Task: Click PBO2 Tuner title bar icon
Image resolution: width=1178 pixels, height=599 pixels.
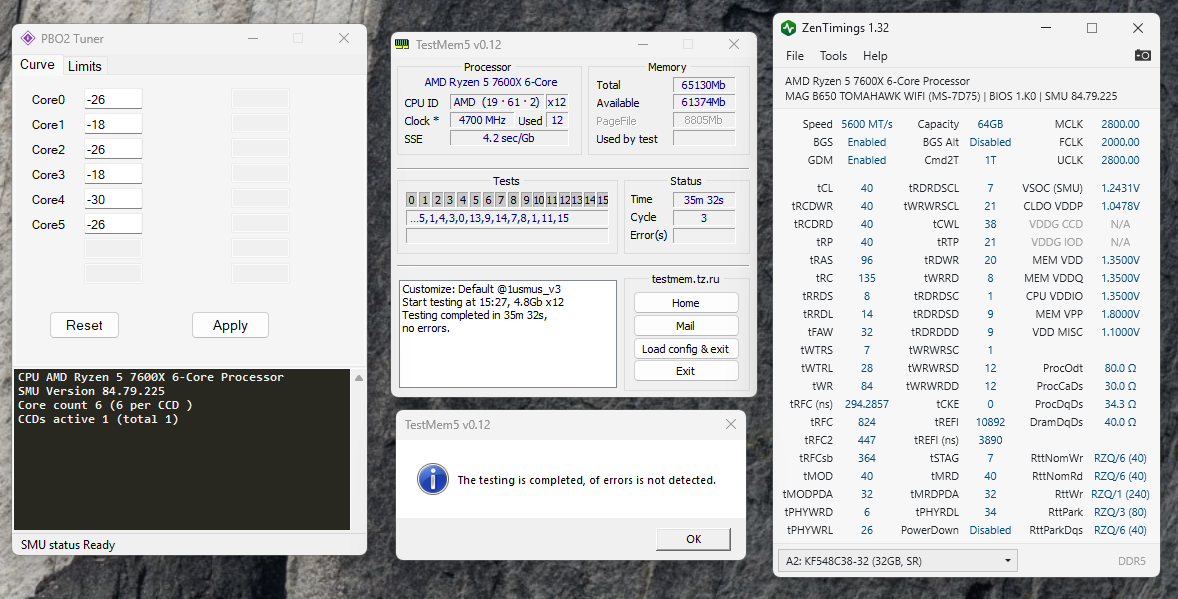Action: click(x=28, y=38)
